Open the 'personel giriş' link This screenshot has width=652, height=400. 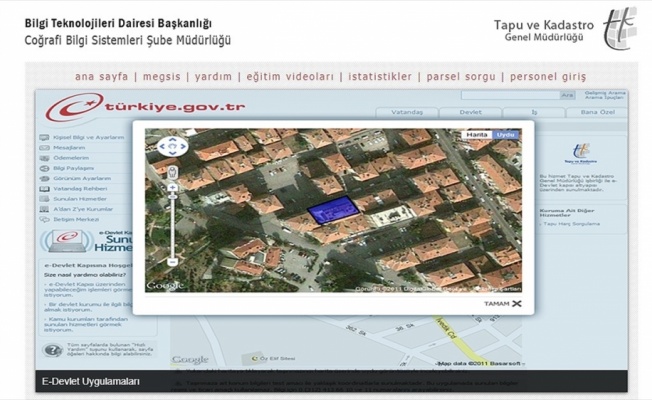pyautogui.click(x=548, y=76)
